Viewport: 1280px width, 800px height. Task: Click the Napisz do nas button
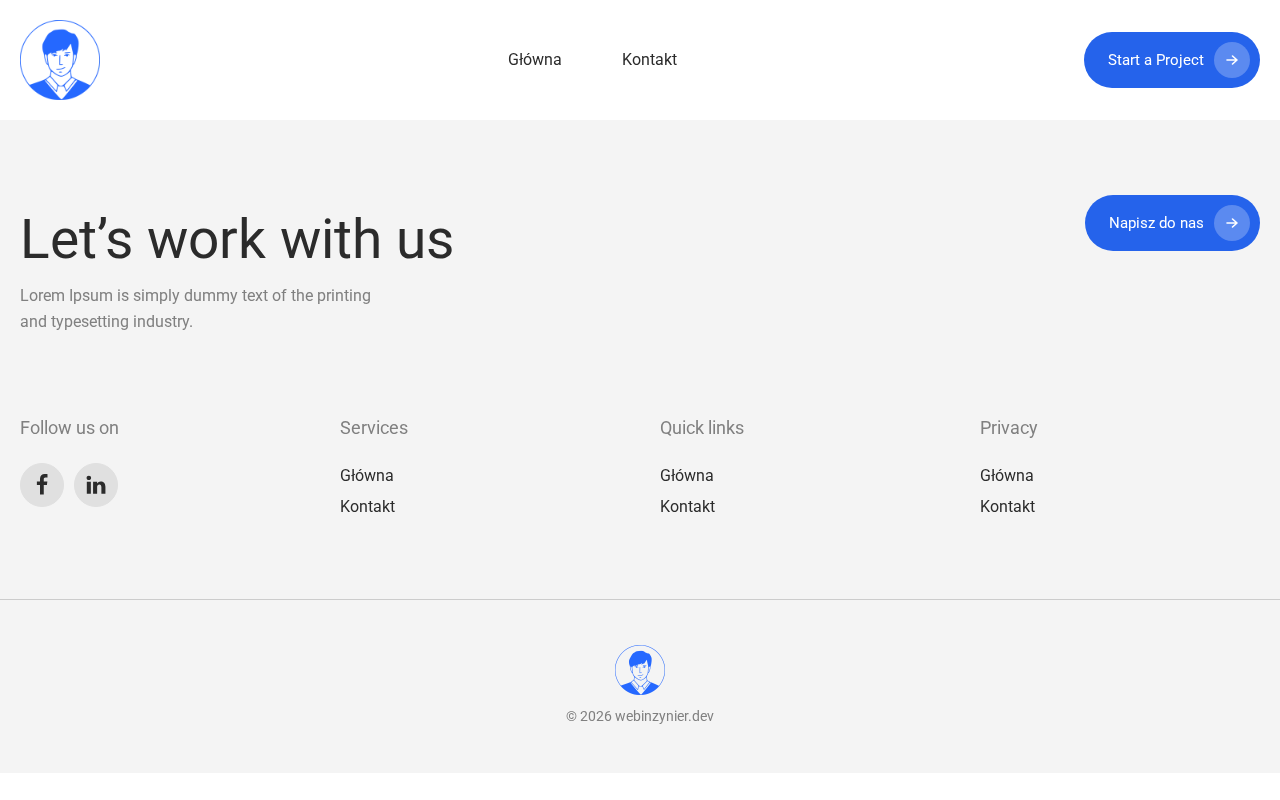coord(1172,223)
